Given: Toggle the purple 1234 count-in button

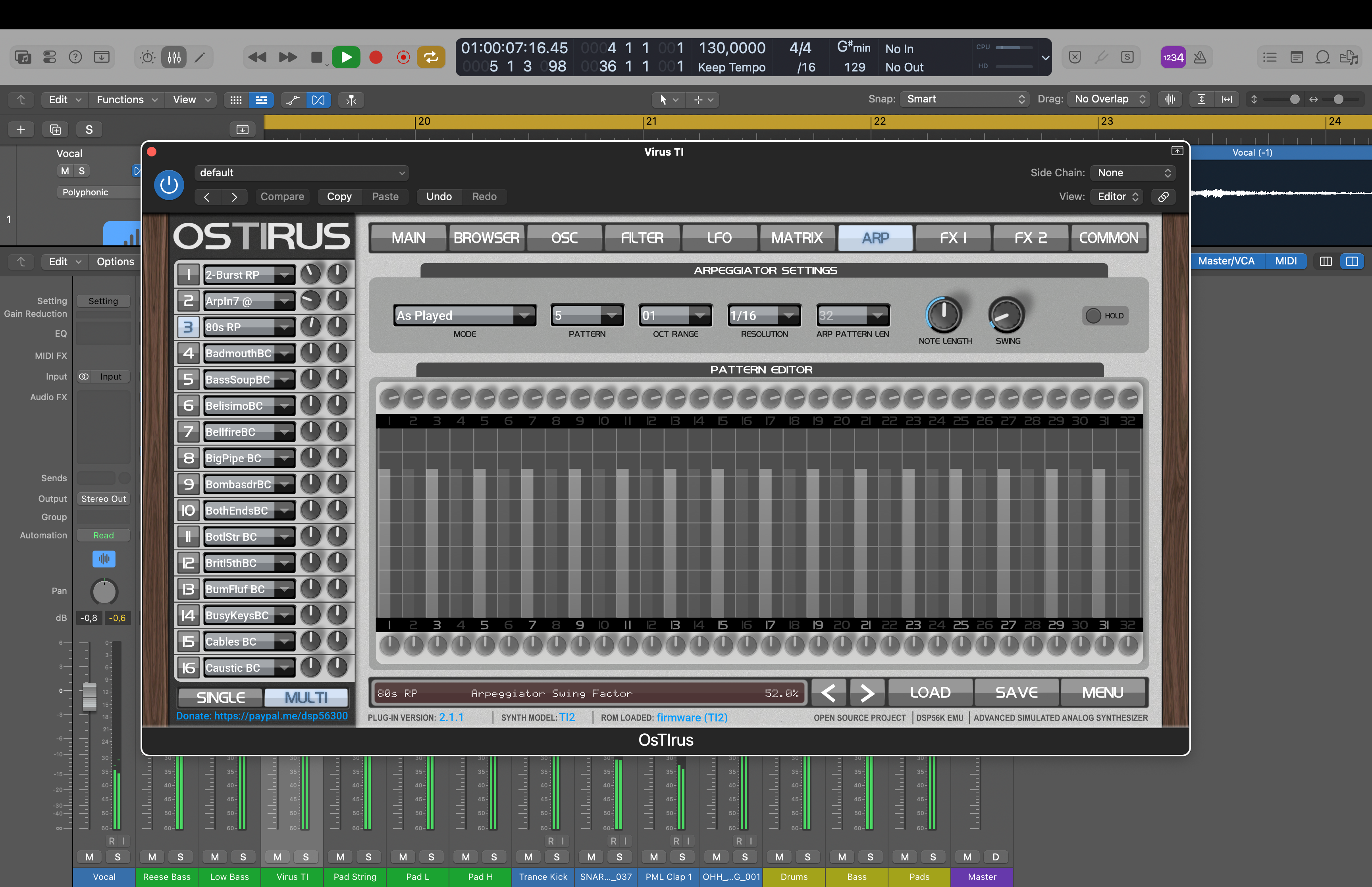Looking at the screenshot, I should point(1173,57).
